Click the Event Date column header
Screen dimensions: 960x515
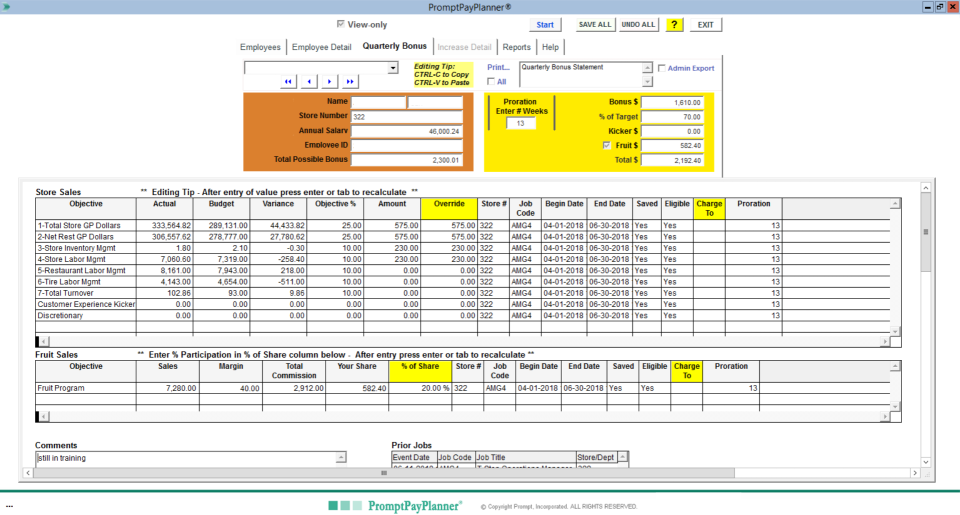point(414,457)
